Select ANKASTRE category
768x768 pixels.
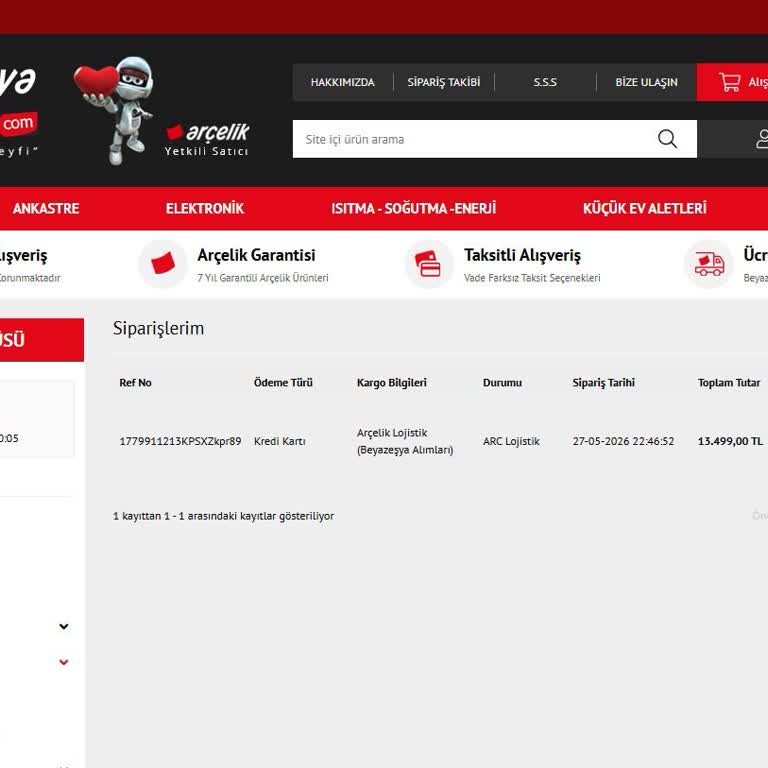point(46,209)
